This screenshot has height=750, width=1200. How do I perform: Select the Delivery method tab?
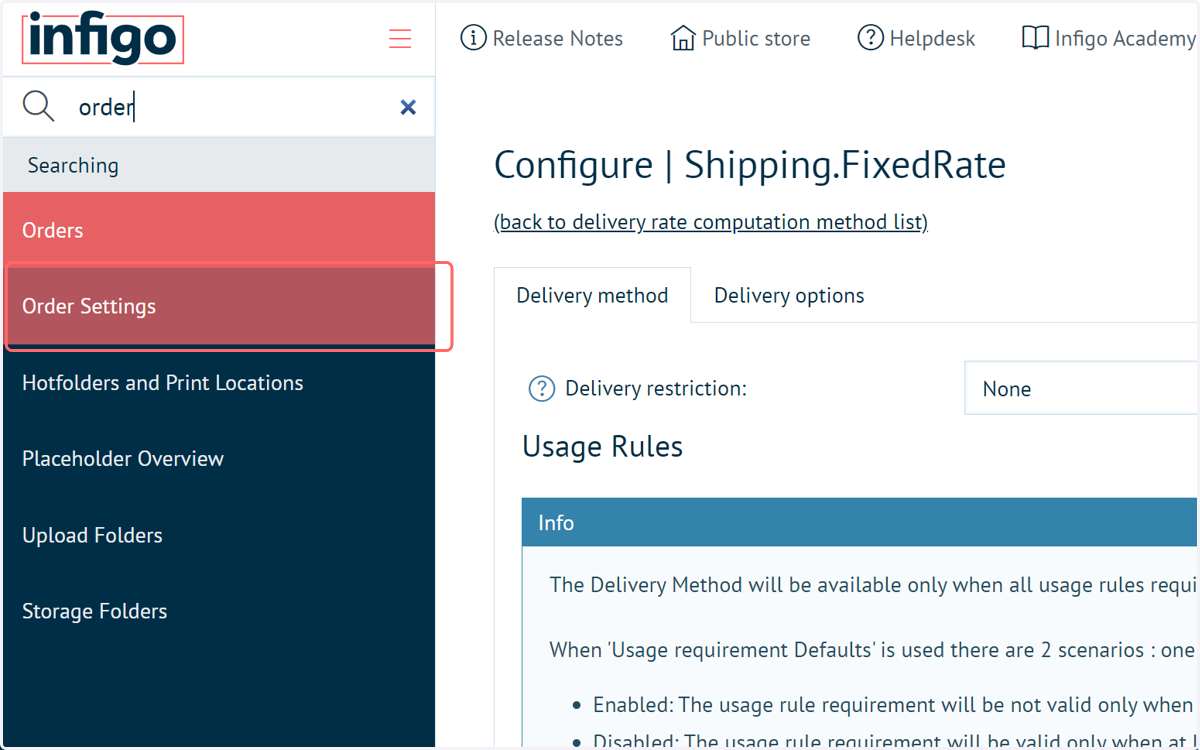tap(592, 296)
